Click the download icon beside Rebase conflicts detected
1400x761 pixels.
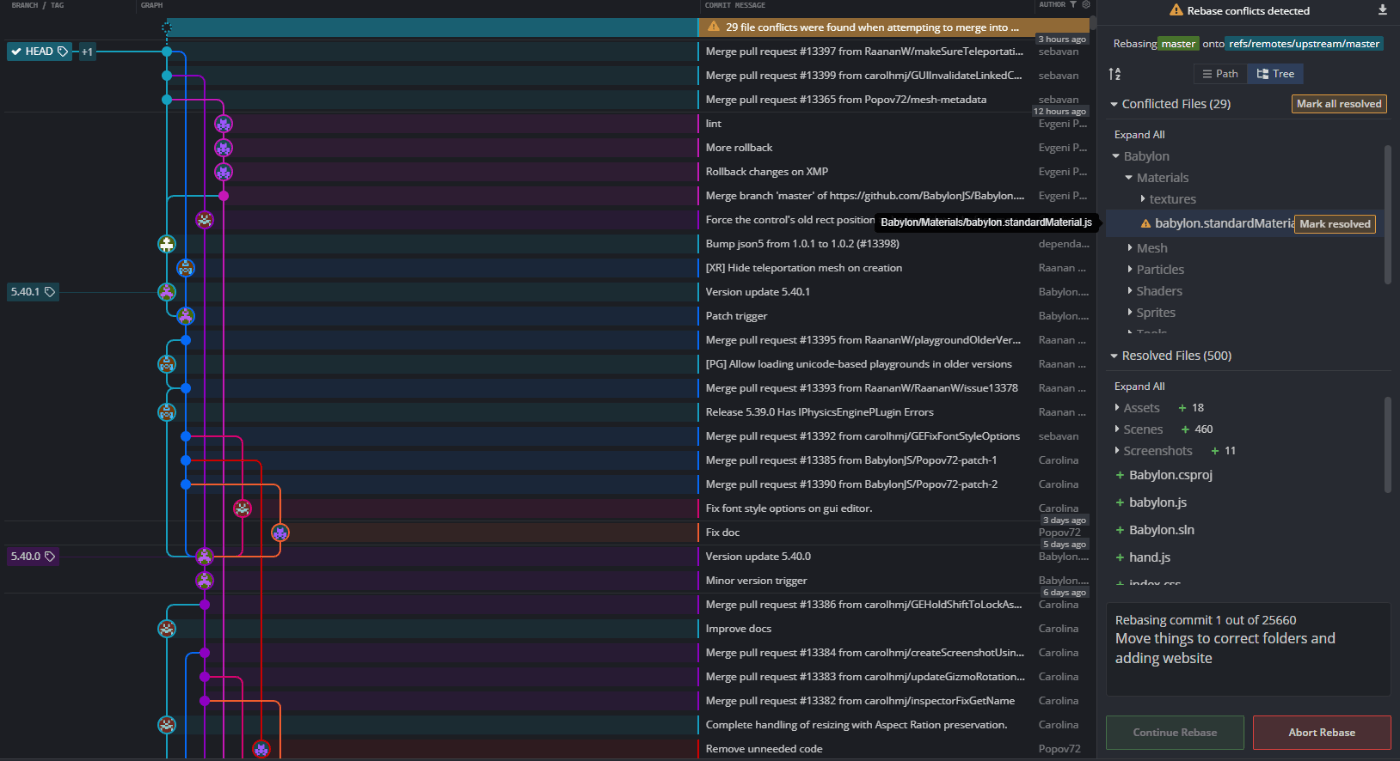[1383, 10]
